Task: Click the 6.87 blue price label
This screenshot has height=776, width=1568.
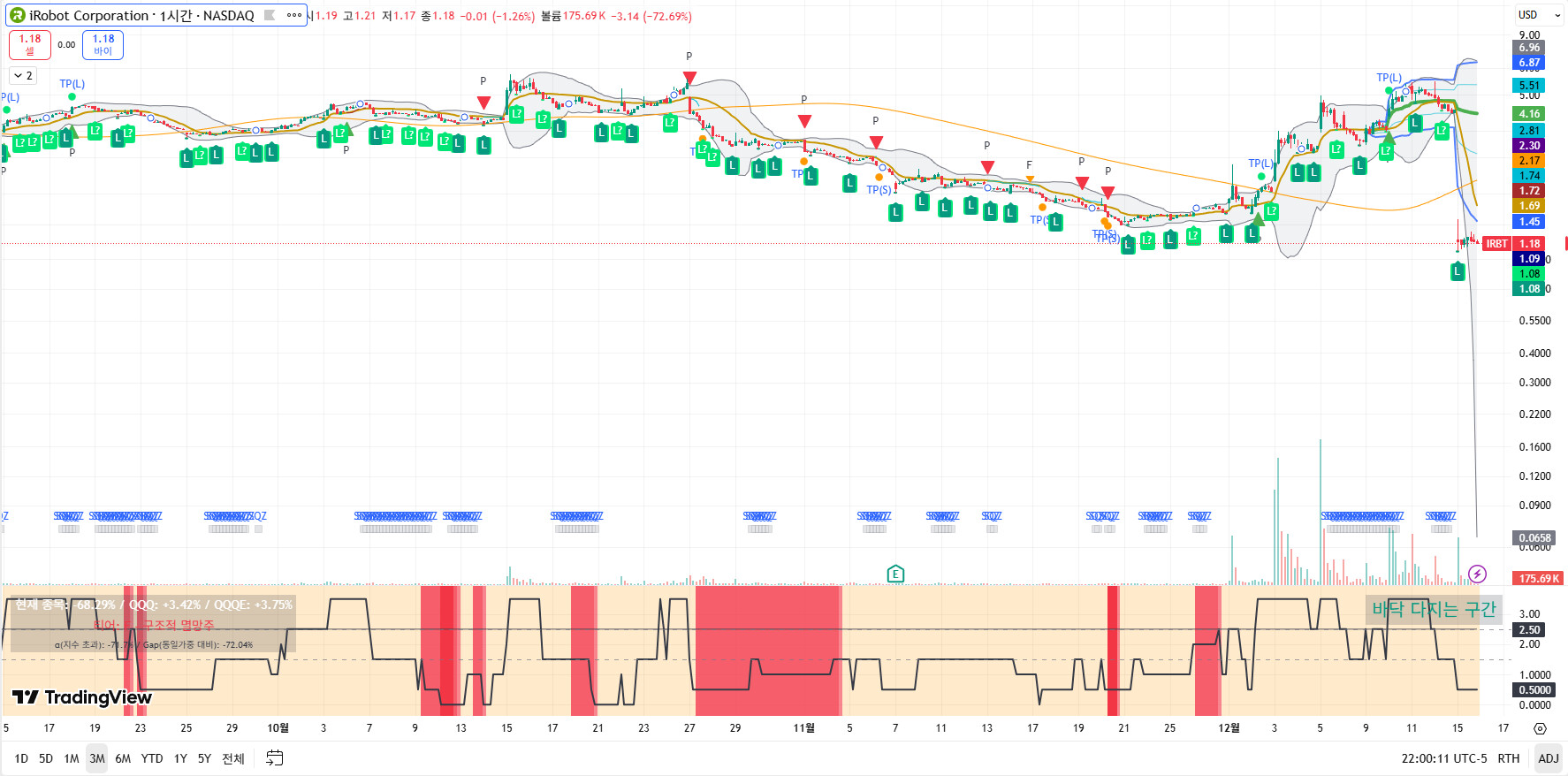Action: pos(1530,63)
